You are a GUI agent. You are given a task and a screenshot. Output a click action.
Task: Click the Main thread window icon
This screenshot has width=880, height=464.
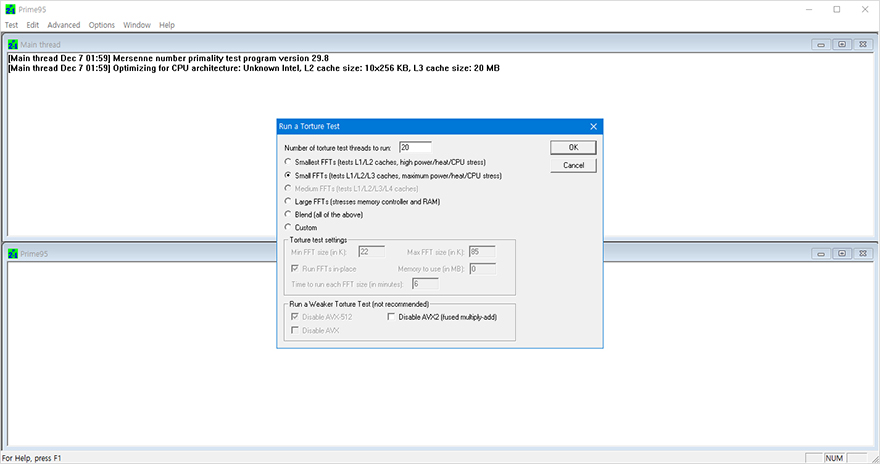(x=13, y=44)
